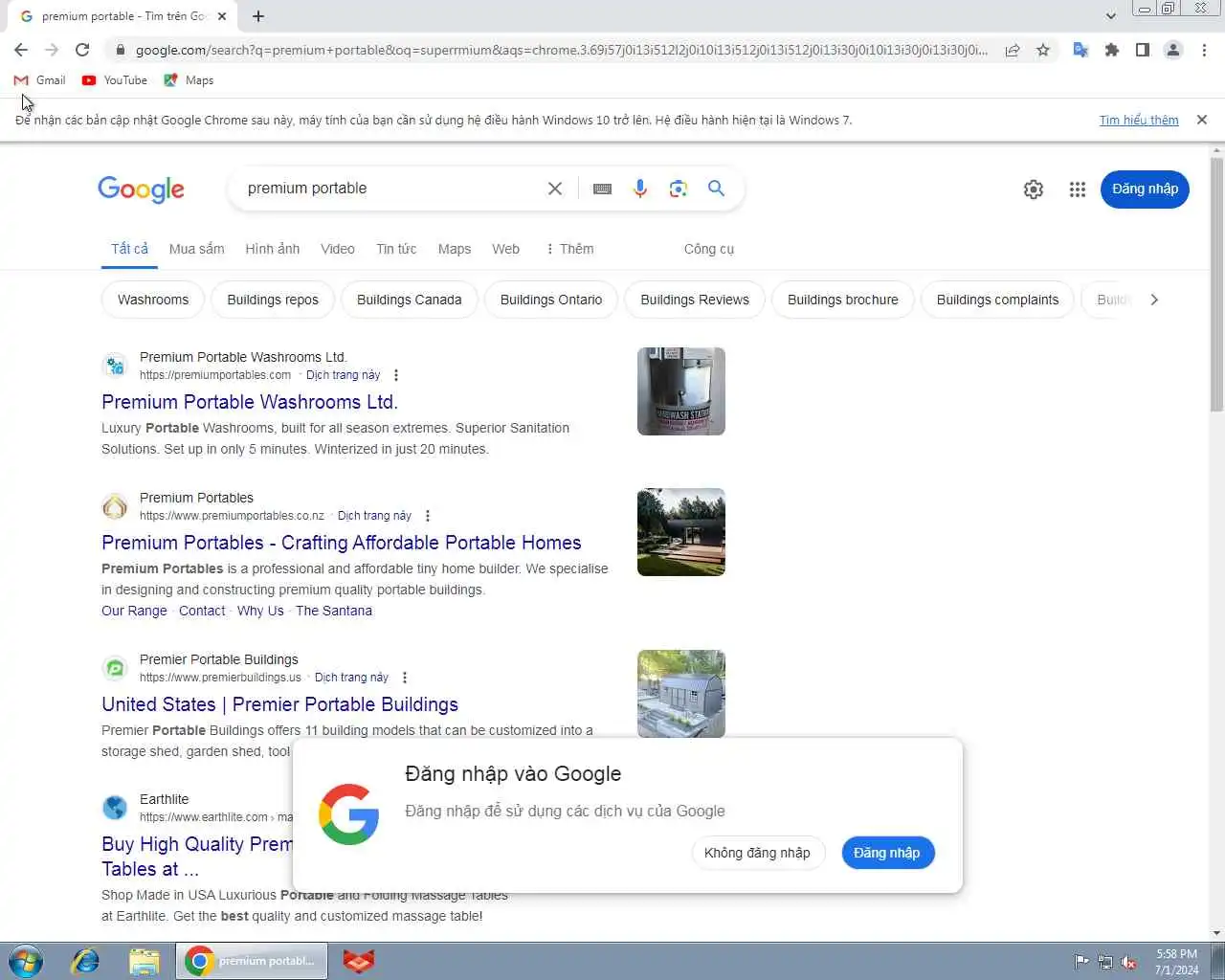Open the Chrome three-dot menu
This screenshot has height=980, width=1225.
(x=1204, y=50)
